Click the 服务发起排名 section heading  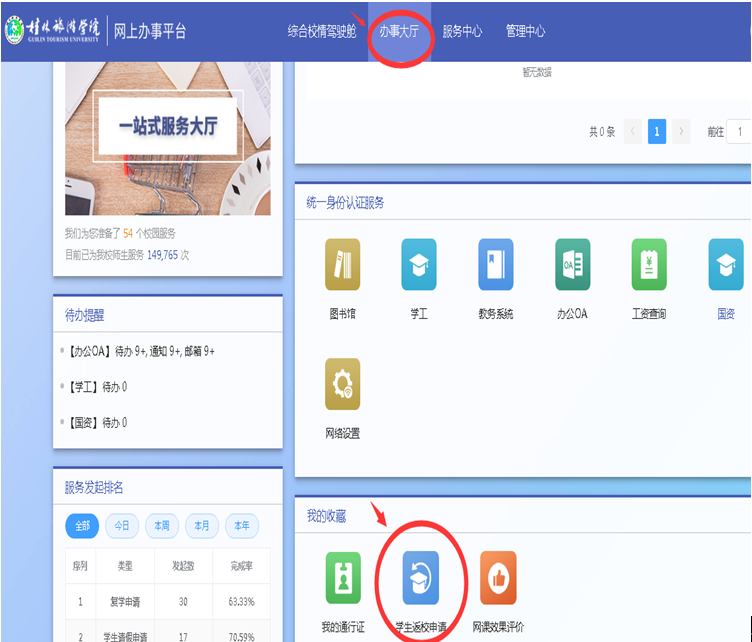(94, 488)
